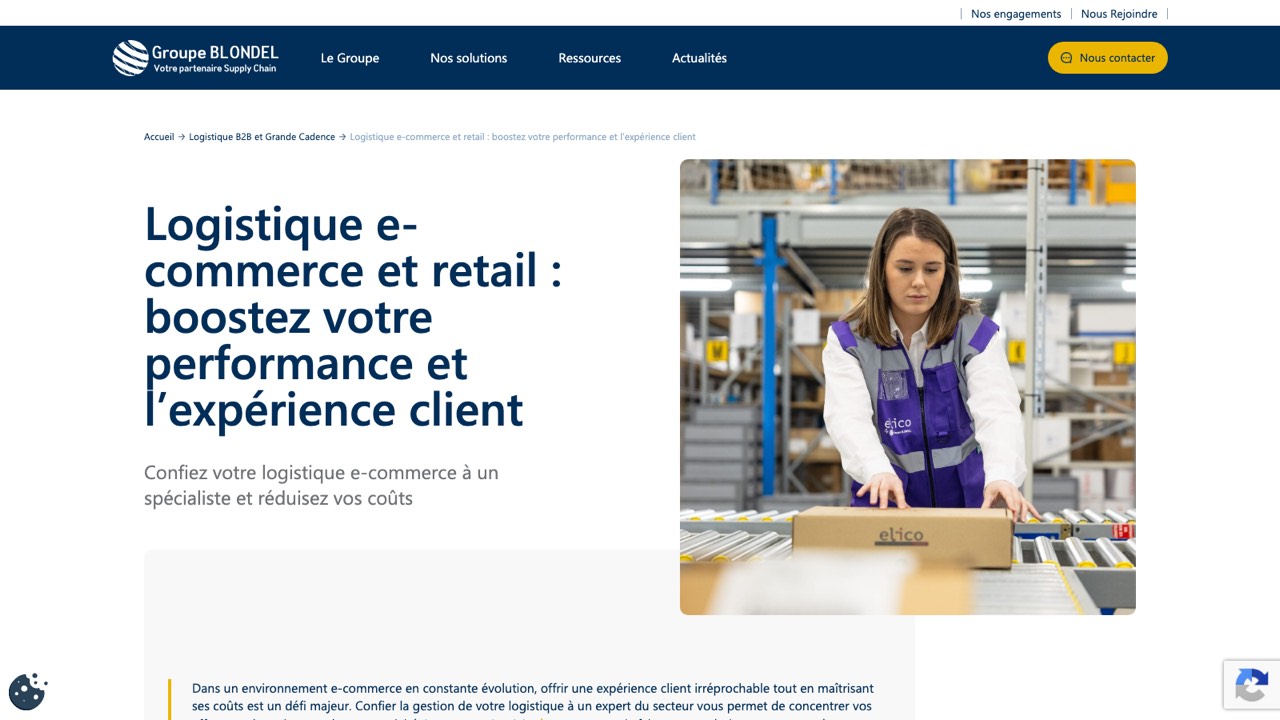Click the subtitle Confiez votre logistique e-commerce
The width and height of the screenshot is (1280, 720).
coord(321,485)
